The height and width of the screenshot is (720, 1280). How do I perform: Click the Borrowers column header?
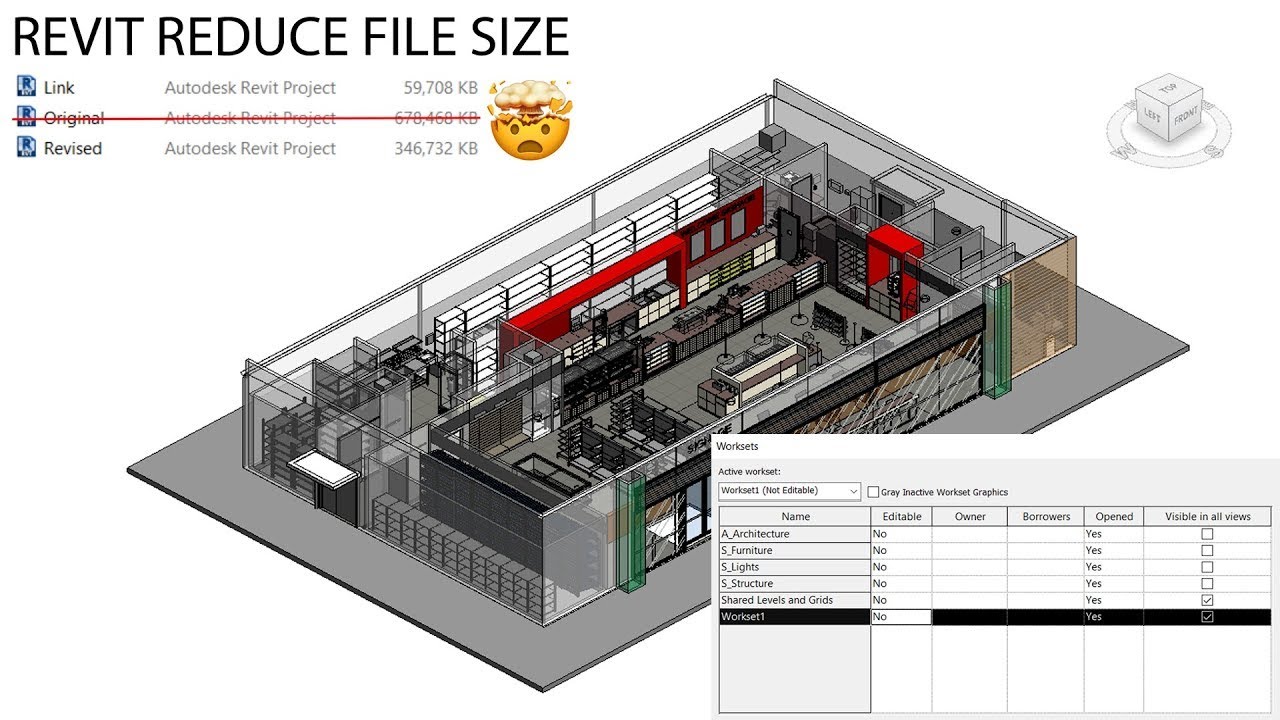(1046, 516)
